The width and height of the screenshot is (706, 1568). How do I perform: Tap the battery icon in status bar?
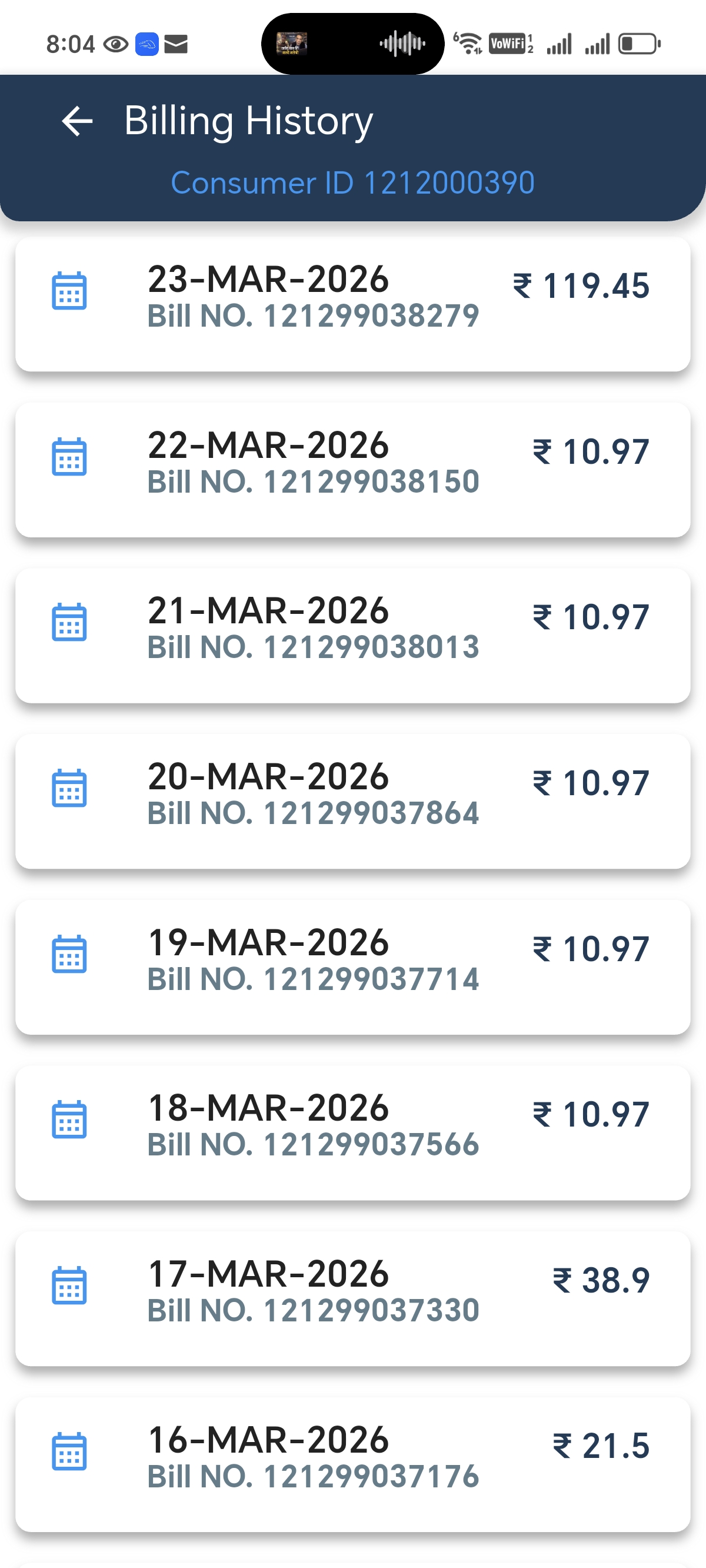coord(639,44)
